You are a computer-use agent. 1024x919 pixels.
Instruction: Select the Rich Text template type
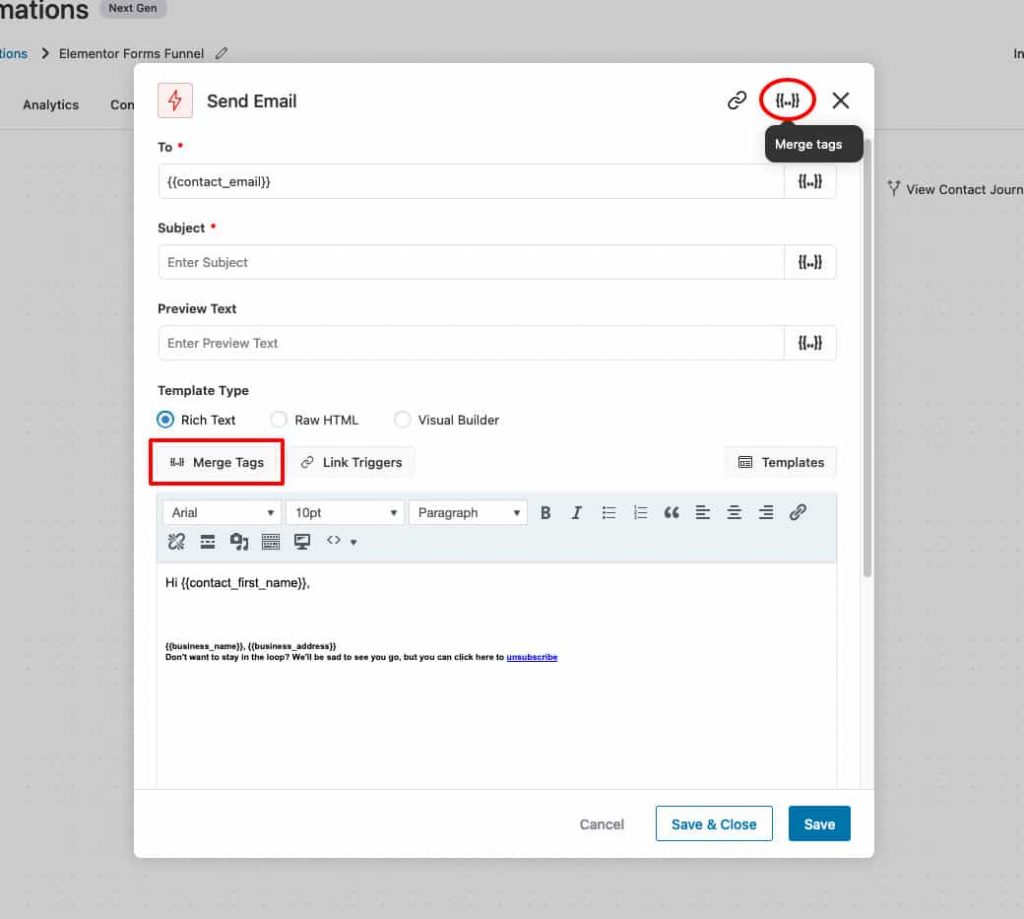(x=165, y=420)
